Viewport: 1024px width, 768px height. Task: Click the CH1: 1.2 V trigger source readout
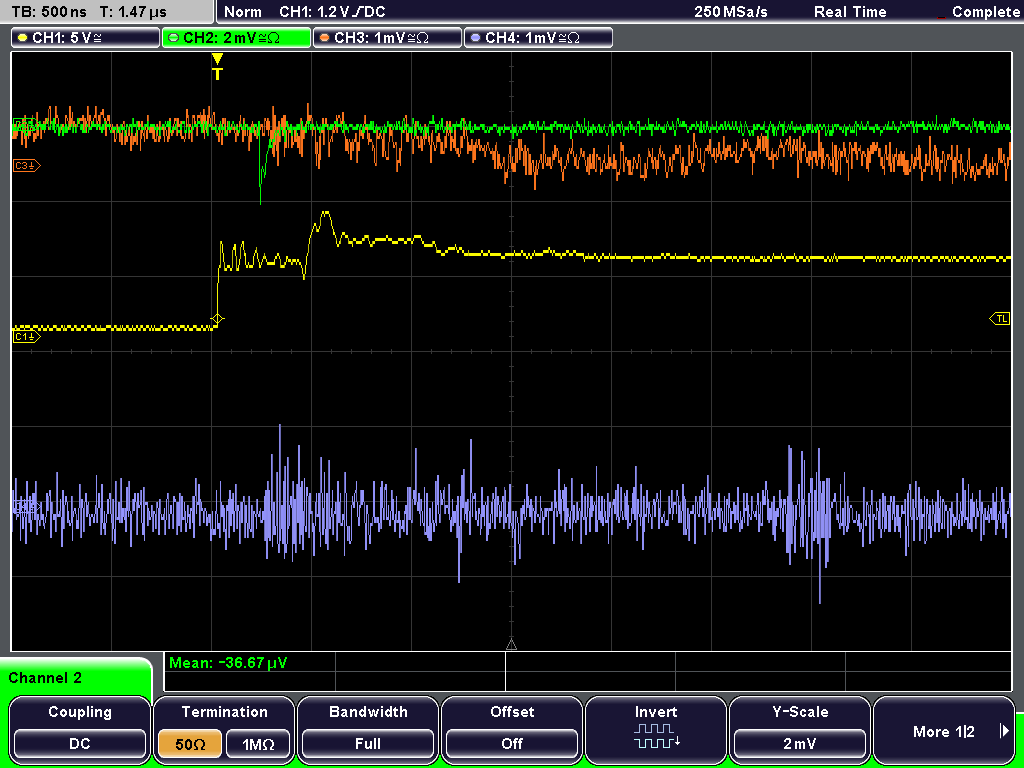coord(332,12)
